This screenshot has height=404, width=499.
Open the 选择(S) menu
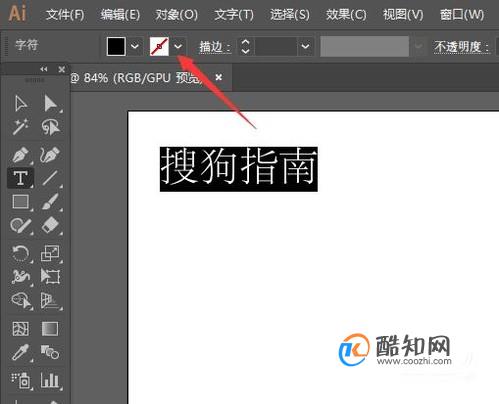(290, 15)
